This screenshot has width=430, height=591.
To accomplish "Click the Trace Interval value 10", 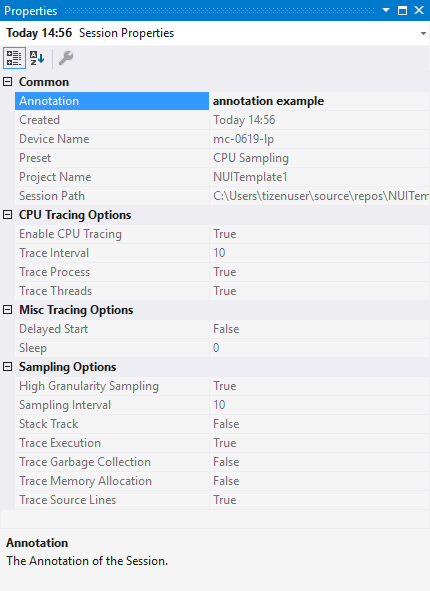I will coord(219,253).
